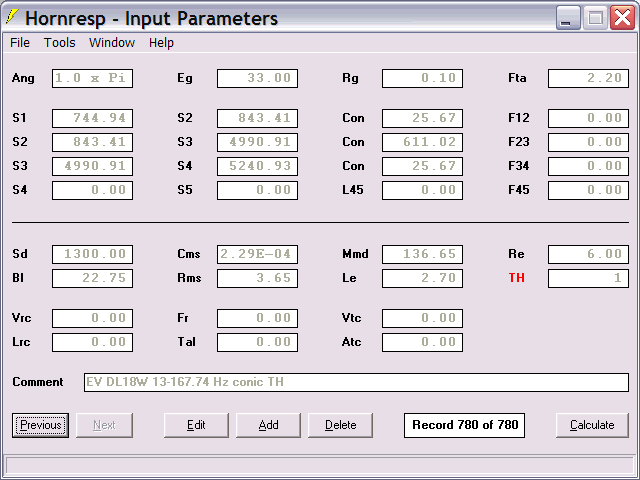Click the Comment field with EV DL18W text
This screenshot has height=480, width=640.
pyautogui.click(x=356, y=382)
